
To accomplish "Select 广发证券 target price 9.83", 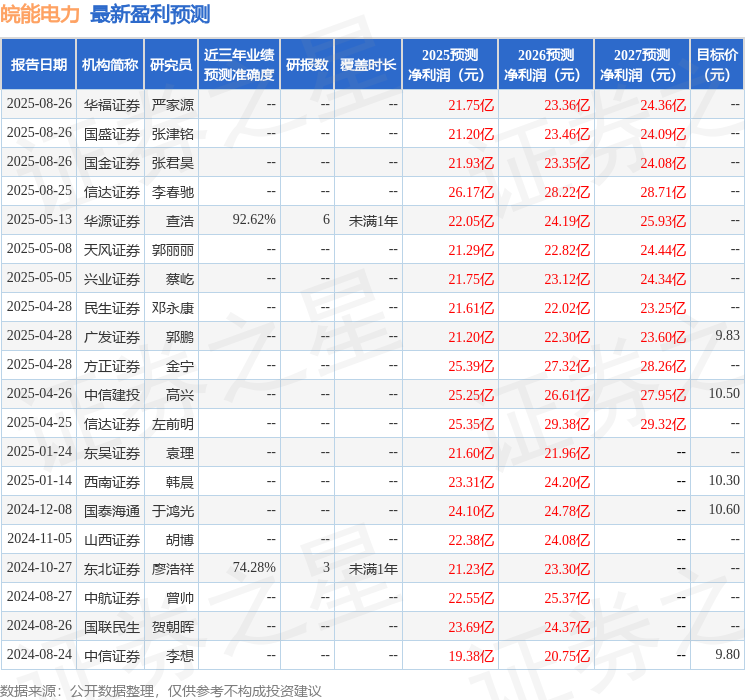I will tap(727, 336).
